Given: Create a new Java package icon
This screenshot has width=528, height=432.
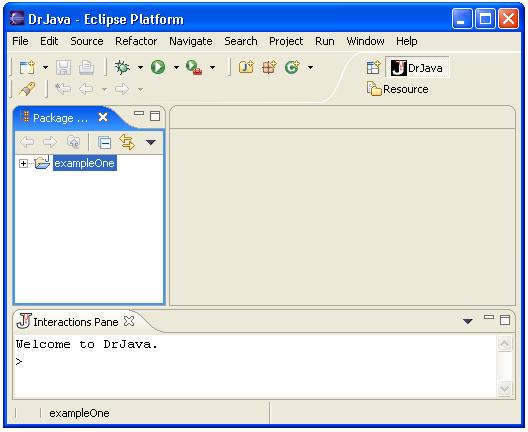Looking at the screenshot, I should click(269, 67).
